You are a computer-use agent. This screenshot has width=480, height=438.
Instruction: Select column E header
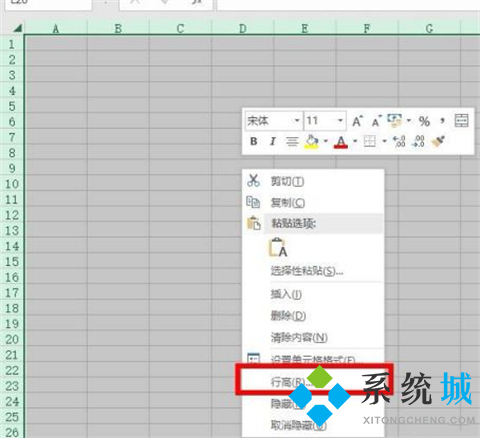coord(305,29)
